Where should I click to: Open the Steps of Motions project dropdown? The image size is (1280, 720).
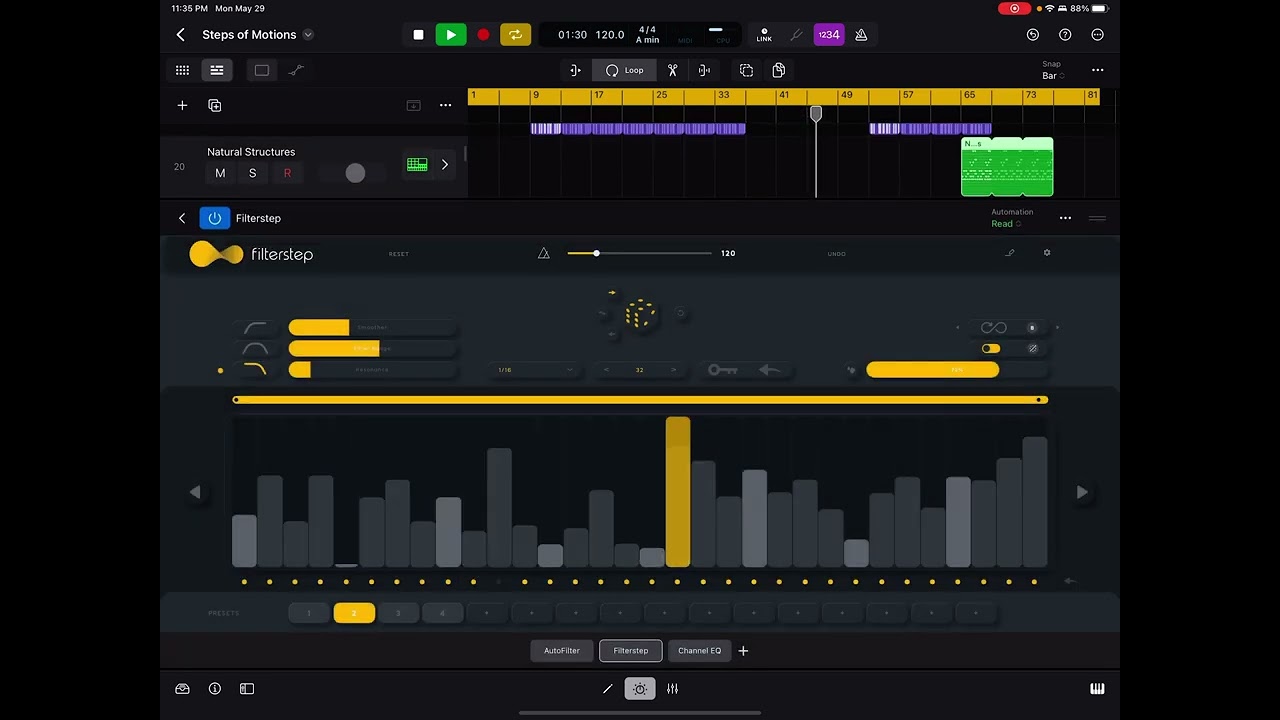(308, 35)
